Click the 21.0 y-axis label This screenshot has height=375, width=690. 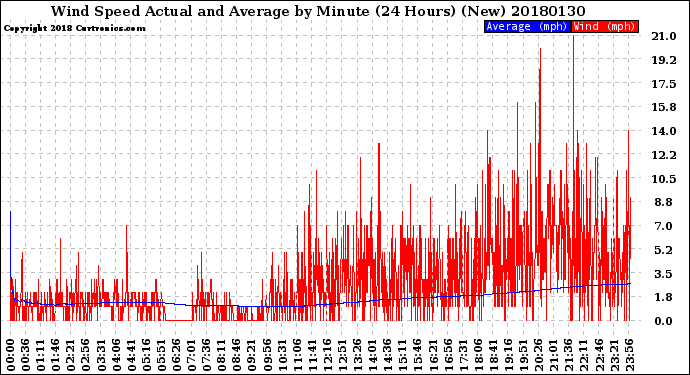(x=664, y=36)
